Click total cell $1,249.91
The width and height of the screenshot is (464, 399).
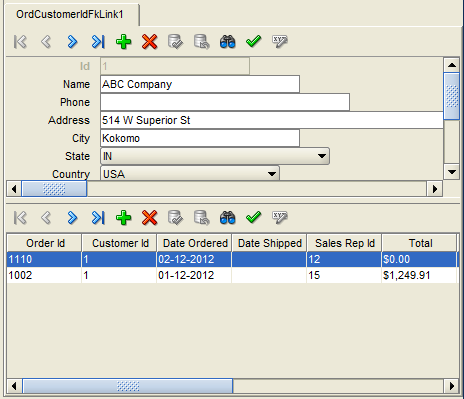419,275
